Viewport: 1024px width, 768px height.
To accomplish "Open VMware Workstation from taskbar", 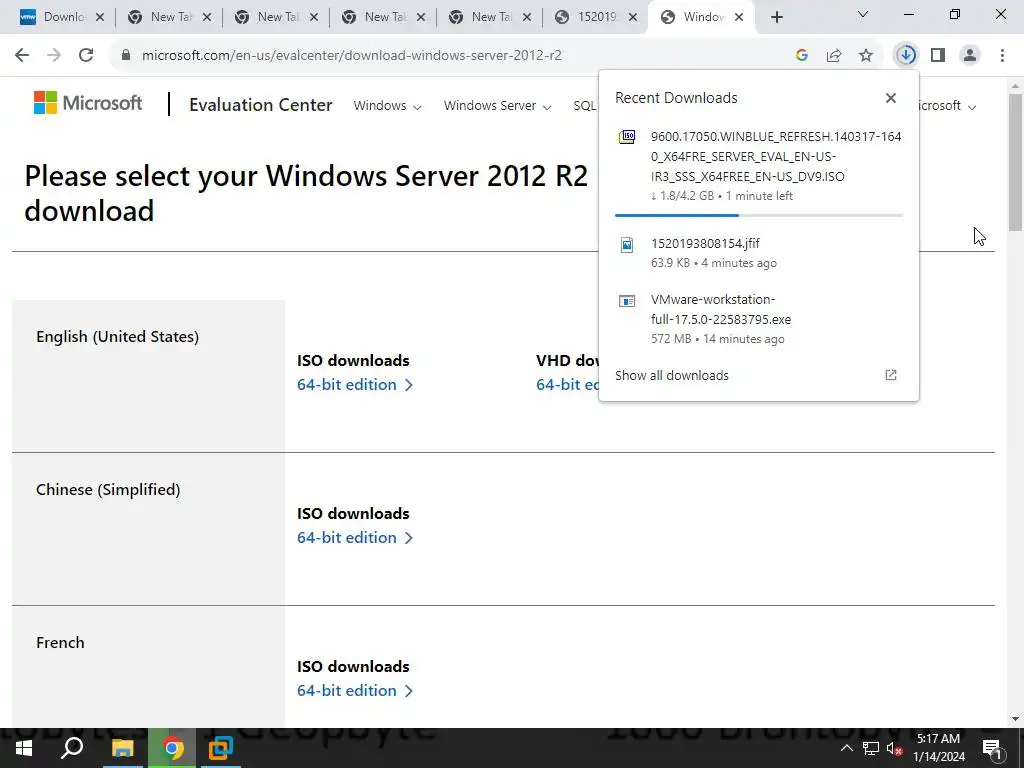I will (221, 748).
